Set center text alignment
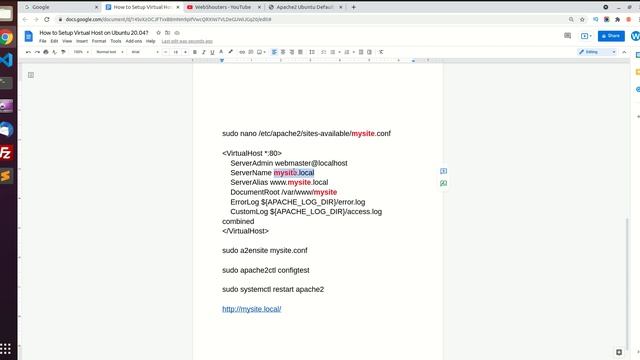This screenshot has width=640, height=360. [x=283, y=52]
